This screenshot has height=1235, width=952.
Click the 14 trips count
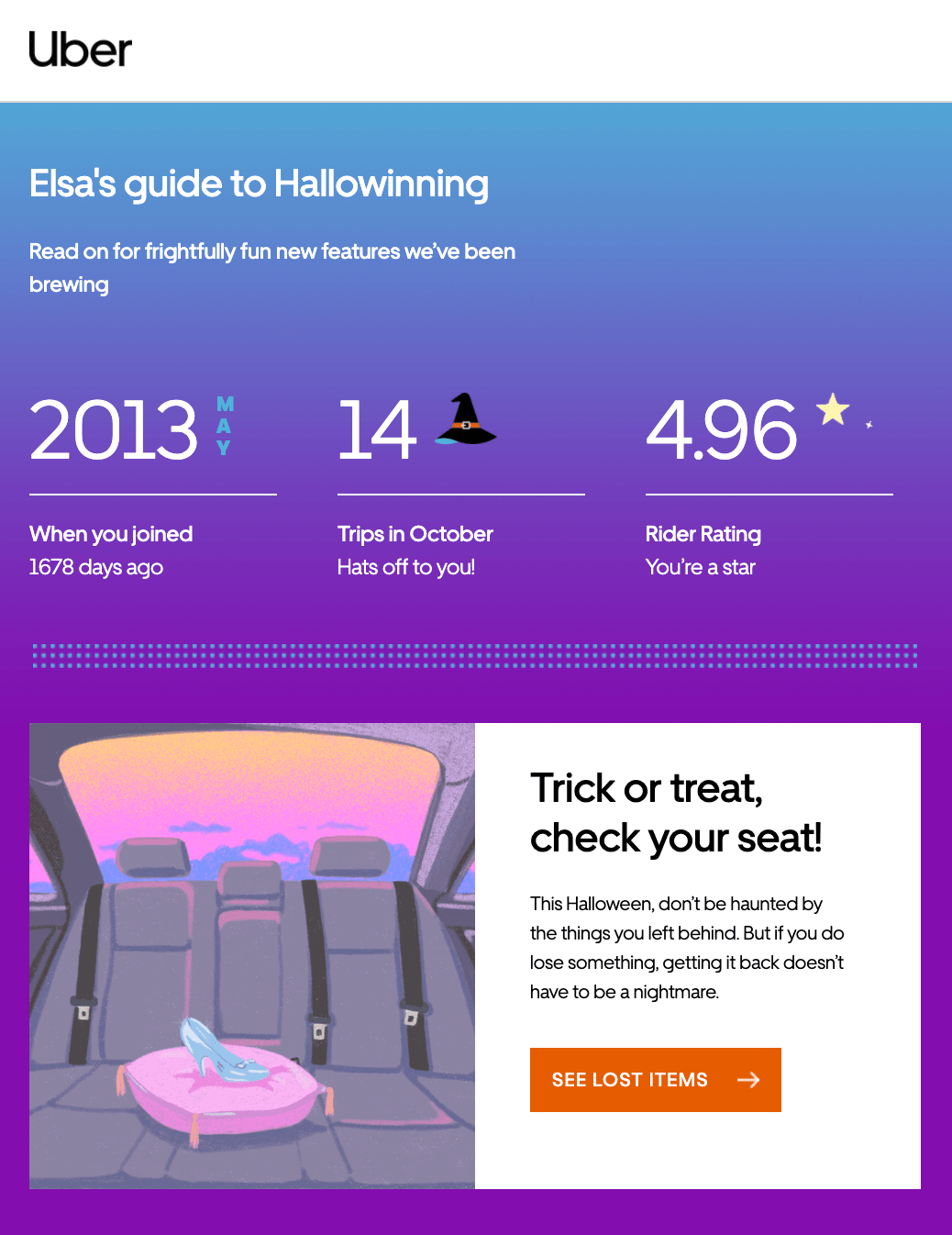pos(377,429)
